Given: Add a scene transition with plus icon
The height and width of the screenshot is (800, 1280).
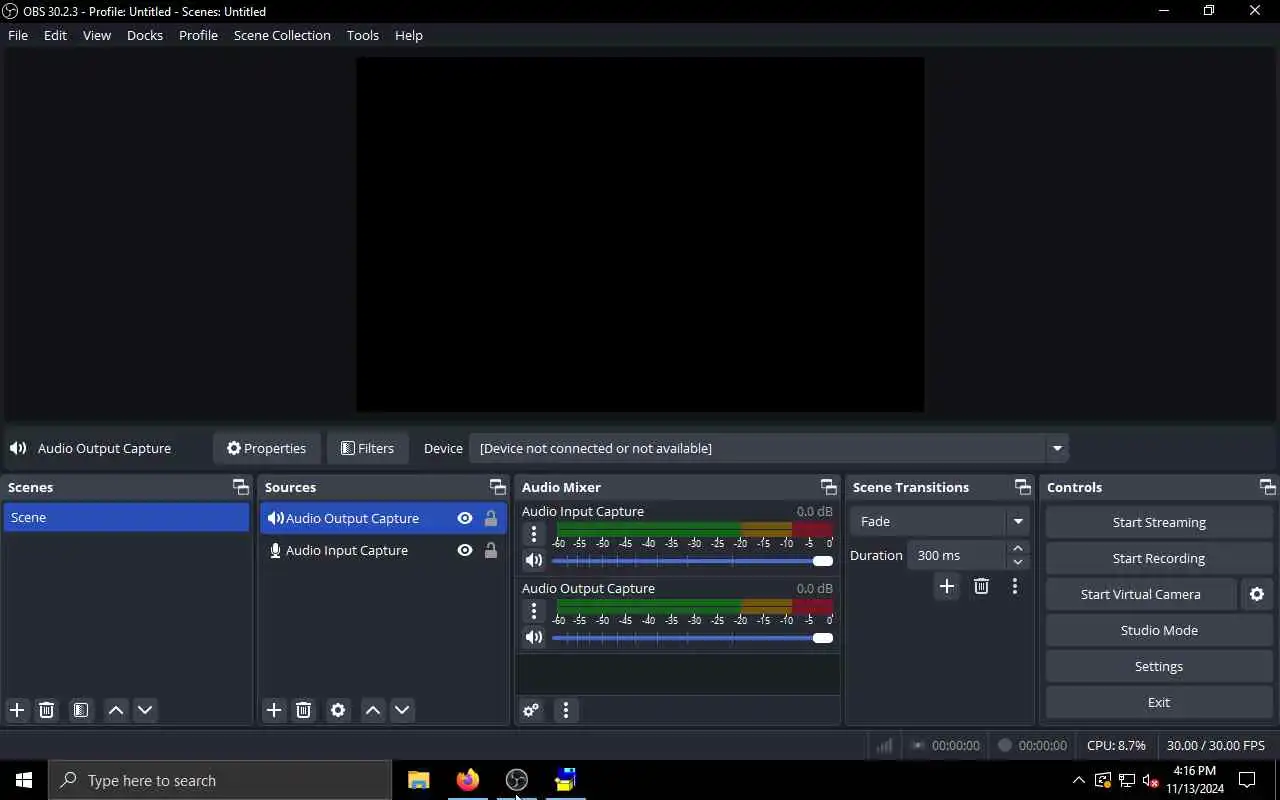Looking at the screenshot, I should (x=947, y=586).
